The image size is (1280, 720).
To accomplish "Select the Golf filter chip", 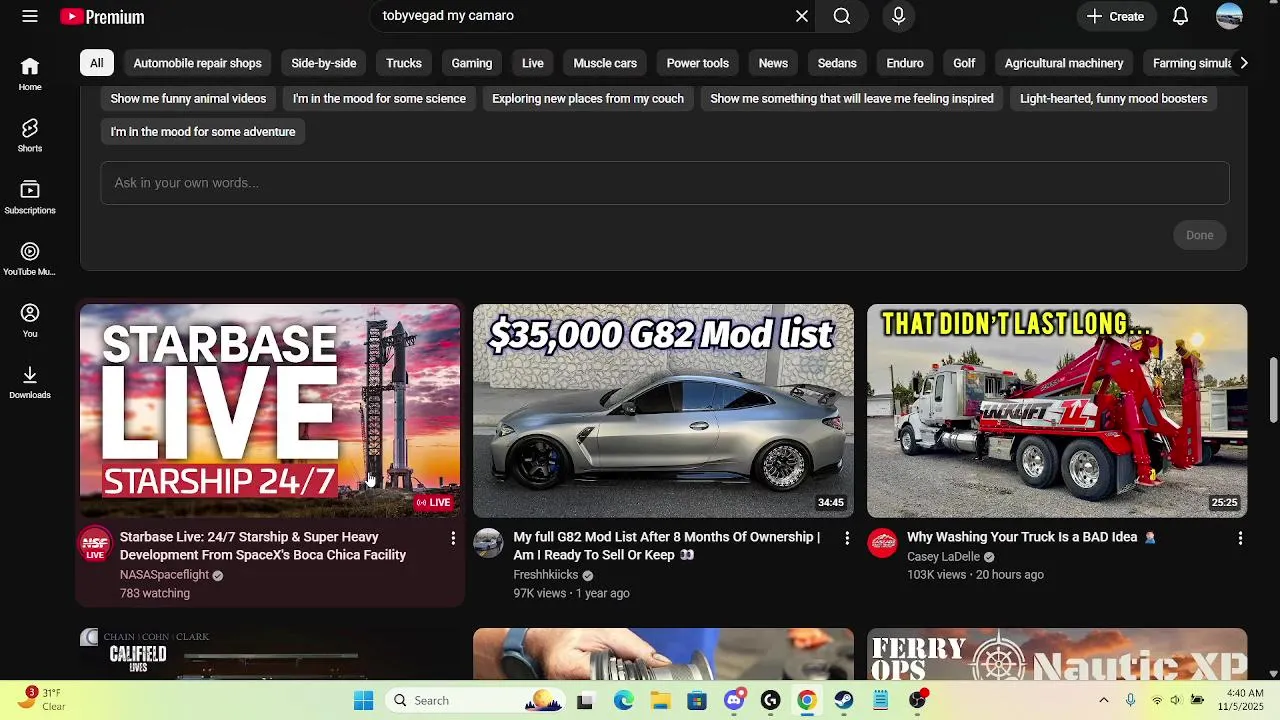I will pos(964,63).
